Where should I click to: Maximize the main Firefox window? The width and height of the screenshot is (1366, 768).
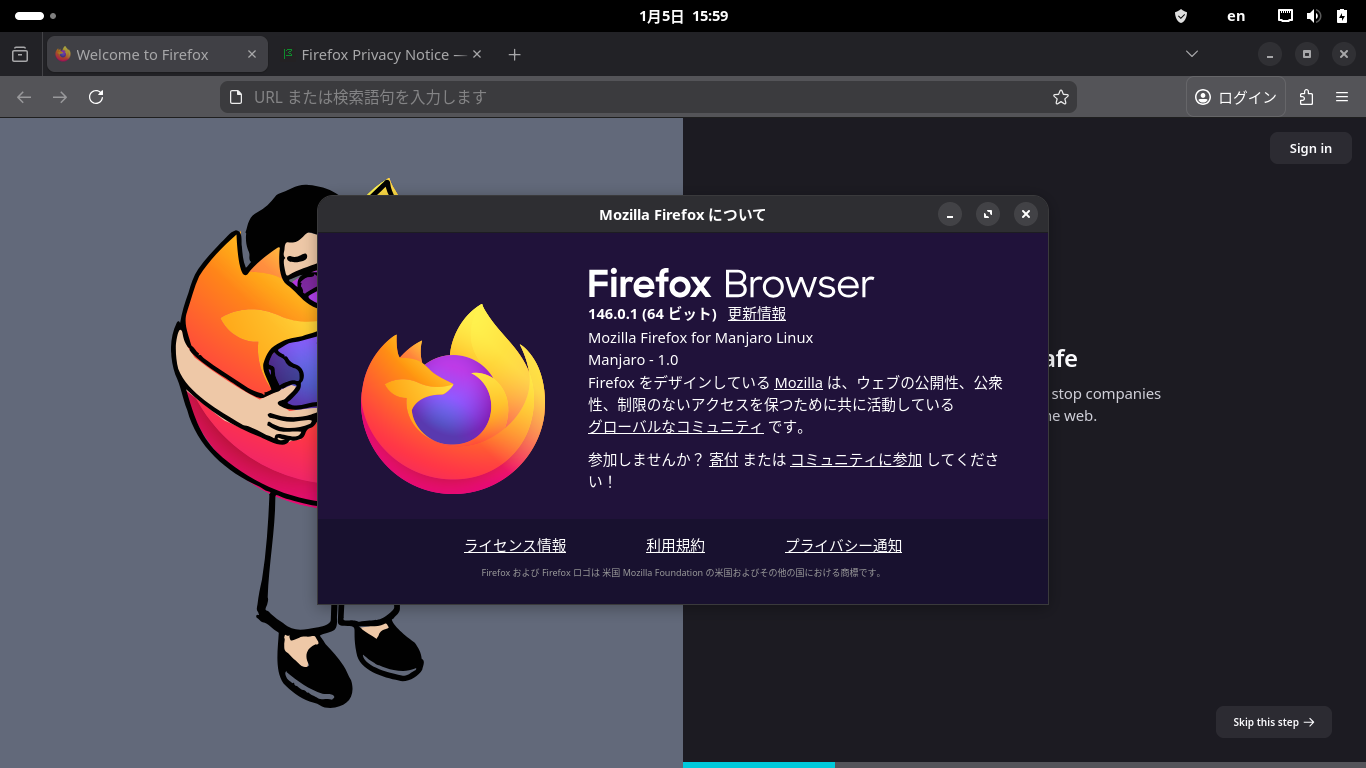tap(1306, 54)
